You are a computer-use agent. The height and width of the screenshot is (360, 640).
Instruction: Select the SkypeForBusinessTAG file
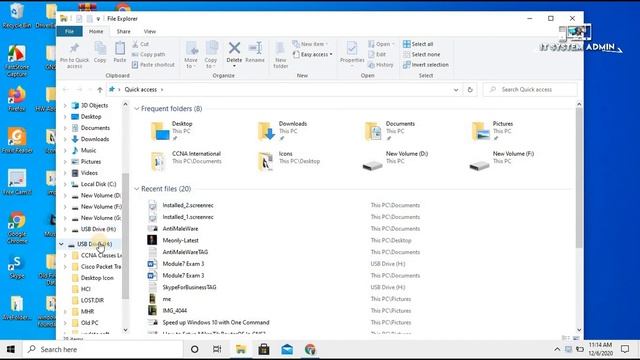[x=189, y=287]
